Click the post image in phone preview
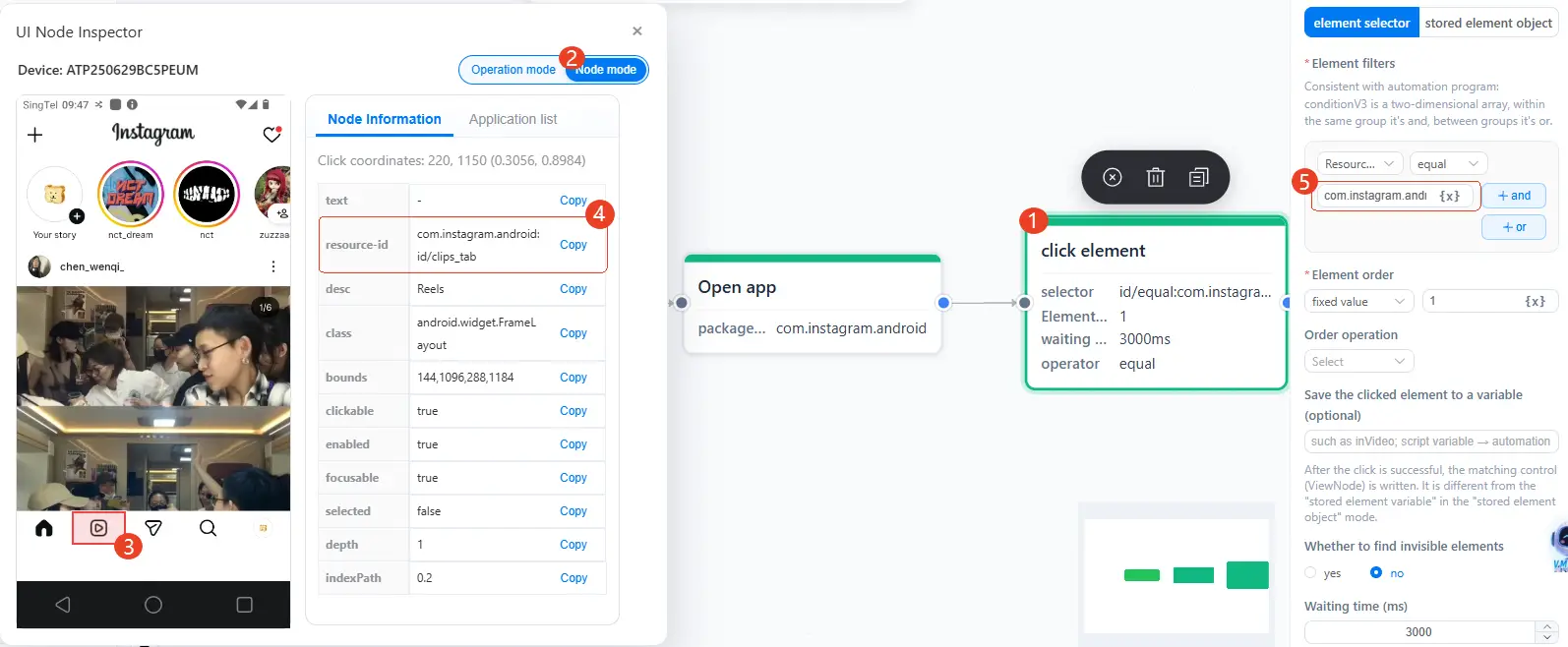Viewport: 1568px width, 647px height. 153,398
